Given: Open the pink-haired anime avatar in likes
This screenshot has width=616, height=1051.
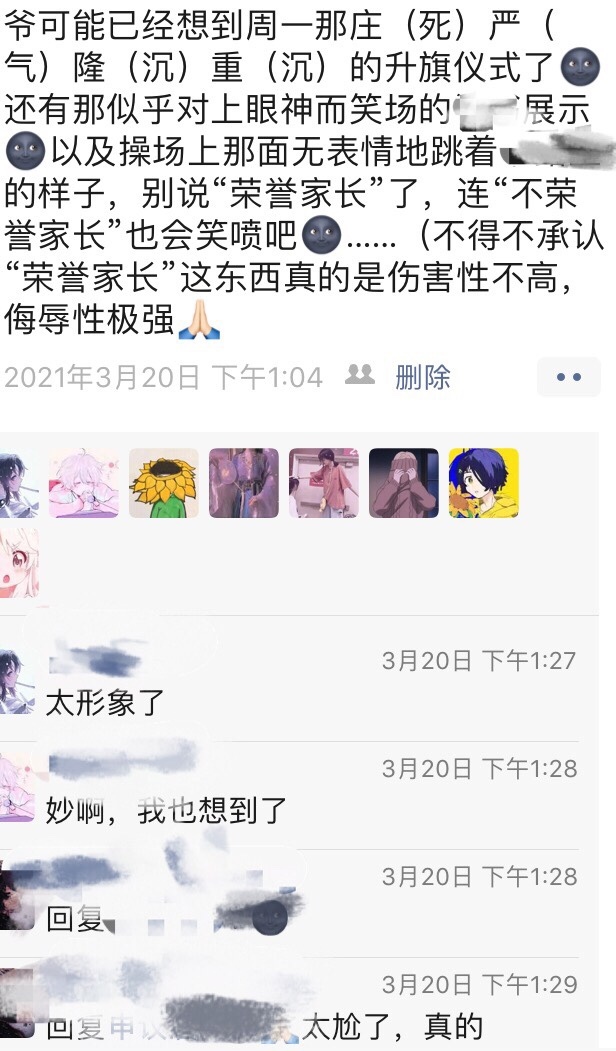Looking at the screenshot, I should [x=84, y=483].
